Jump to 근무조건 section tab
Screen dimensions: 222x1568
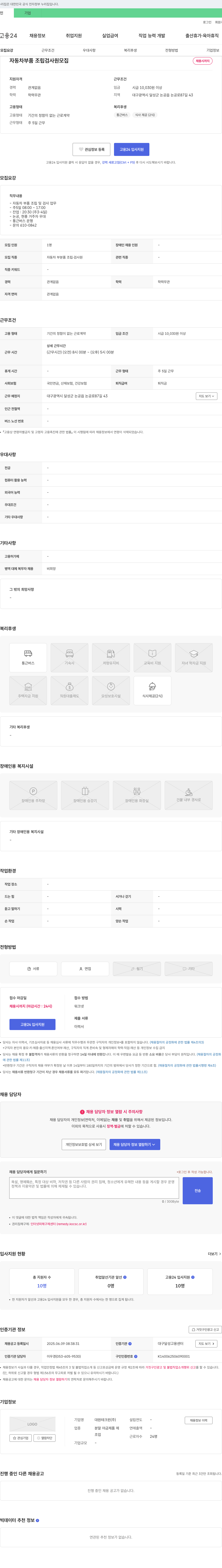pos(48,51)
